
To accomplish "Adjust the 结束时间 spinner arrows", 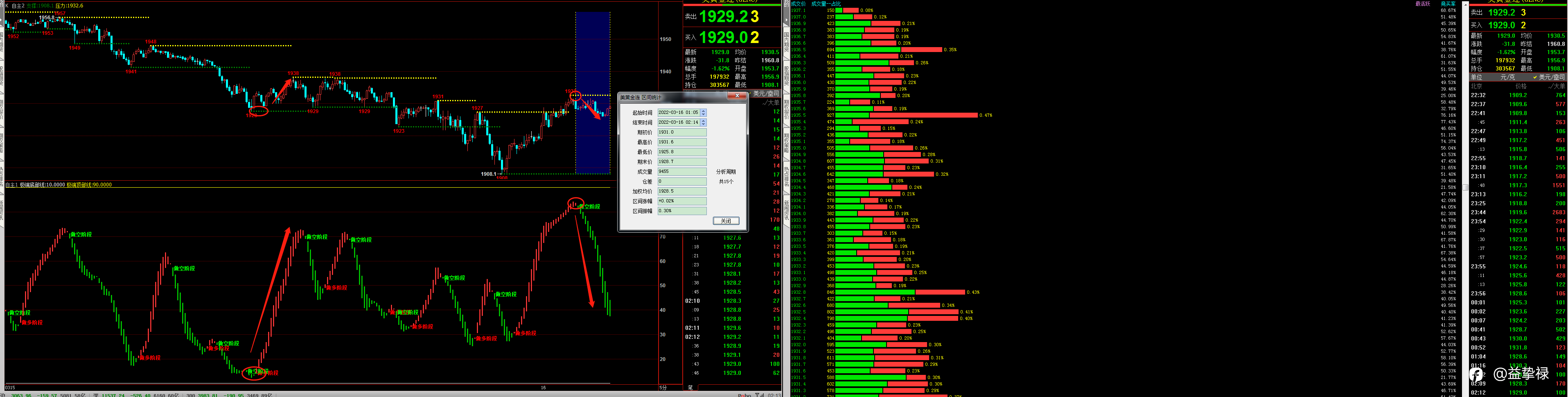I will (703, 123).
